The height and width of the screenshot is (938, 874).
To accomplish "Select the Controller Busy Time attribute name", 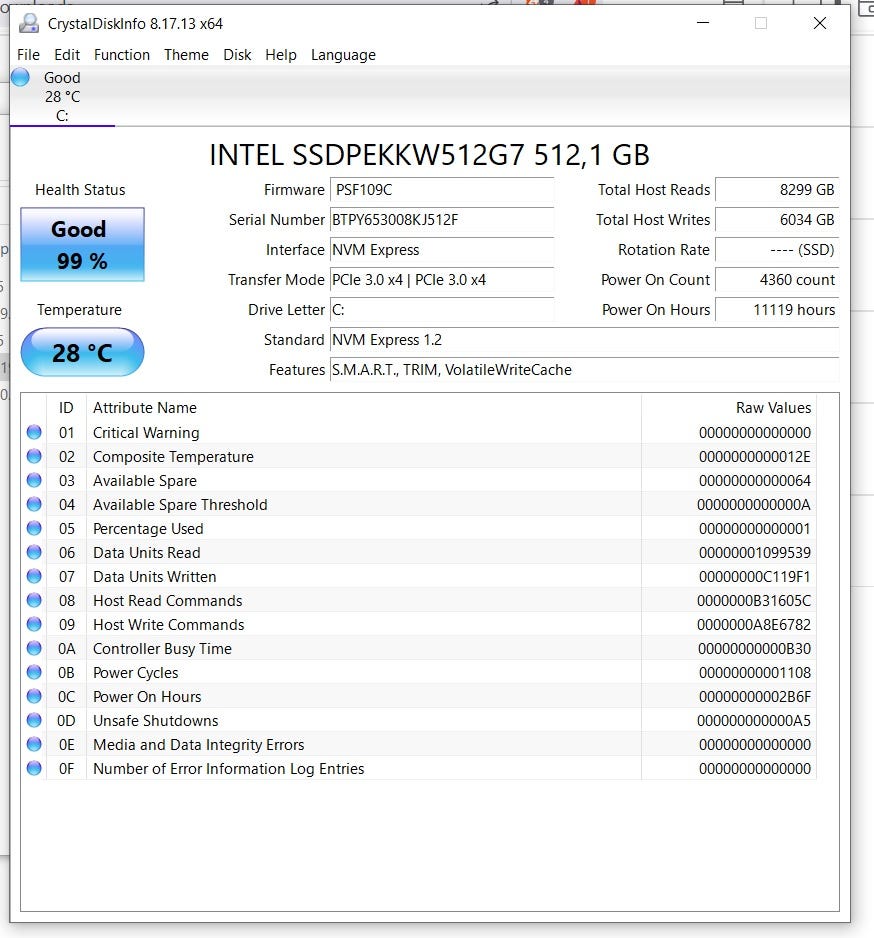I will (162, 648).
